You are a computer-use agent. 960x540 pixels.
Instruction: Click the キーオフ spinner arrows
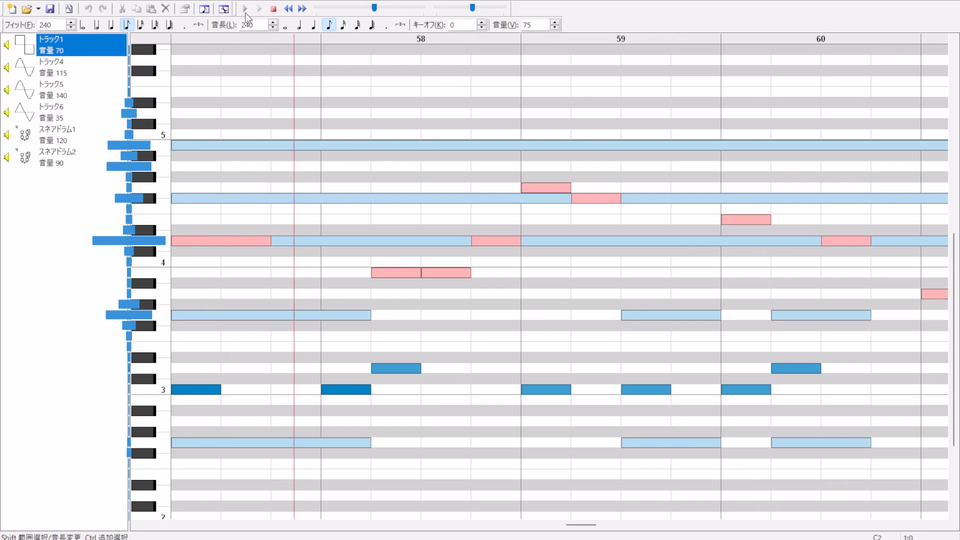click(x=482, y=24)
